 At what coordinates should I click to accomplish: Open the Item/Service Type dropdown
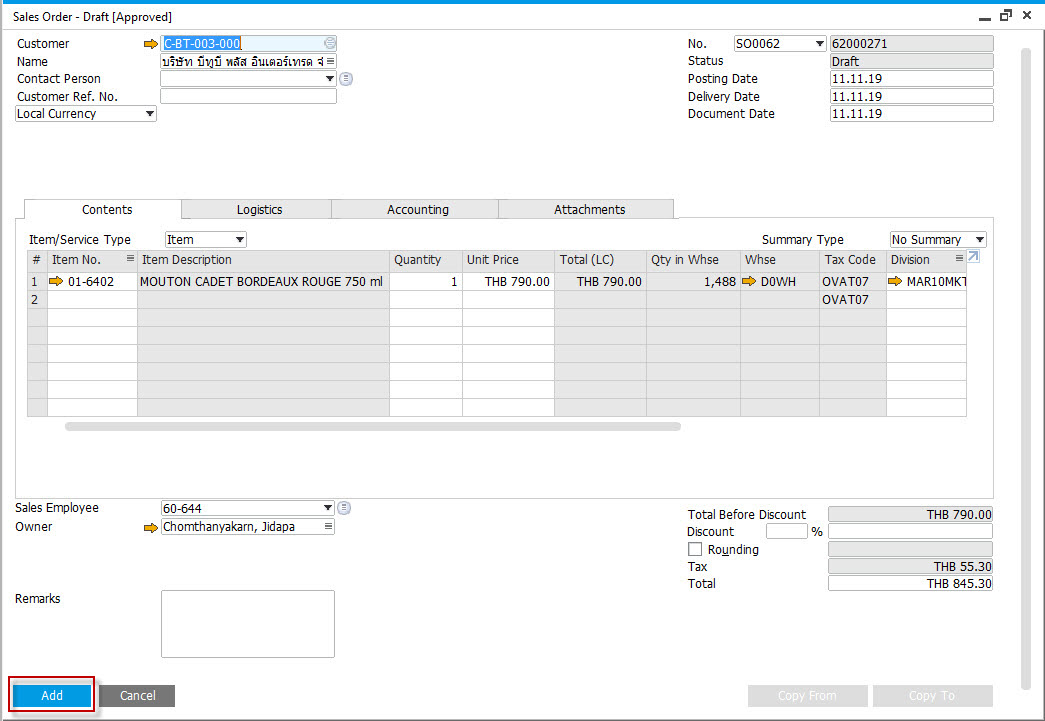pyautogui.click(x=206, y=240)
